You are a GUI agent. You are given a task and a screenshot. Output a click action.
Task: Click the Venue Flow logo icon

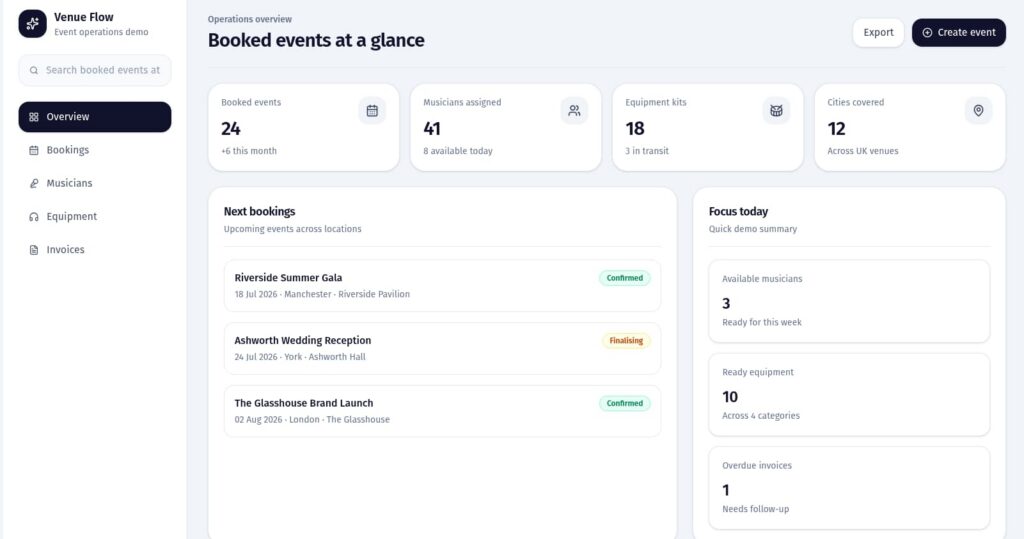click(33, 24)
